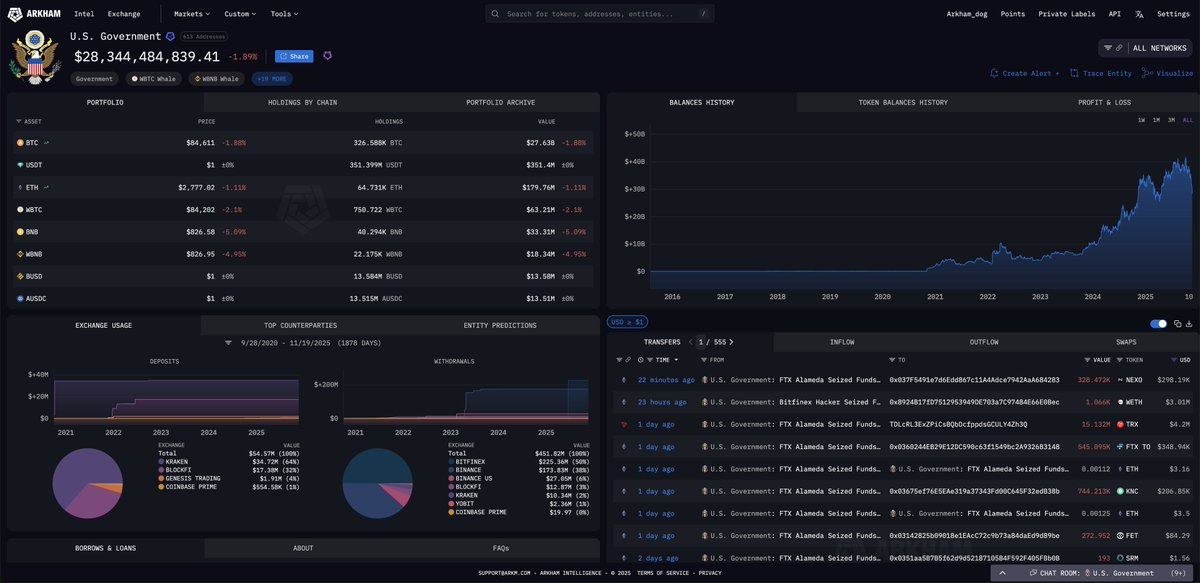Screen dimensions: 1200x583
Task: Select the 3M balance history range
Action: pos(1171,120)
